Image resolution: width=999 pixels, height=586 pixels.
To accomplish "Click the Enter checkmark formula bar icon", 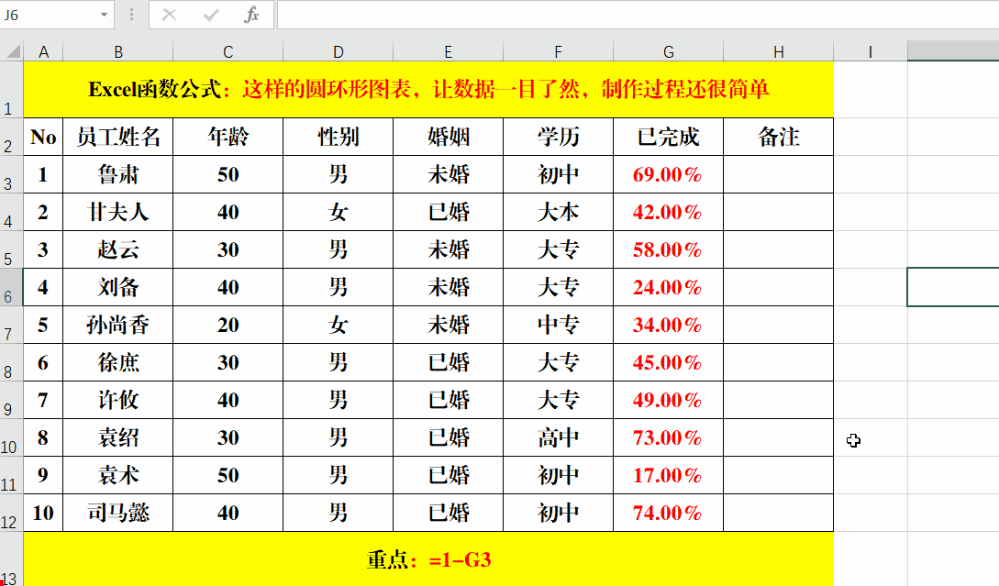I will pos(211,14).
